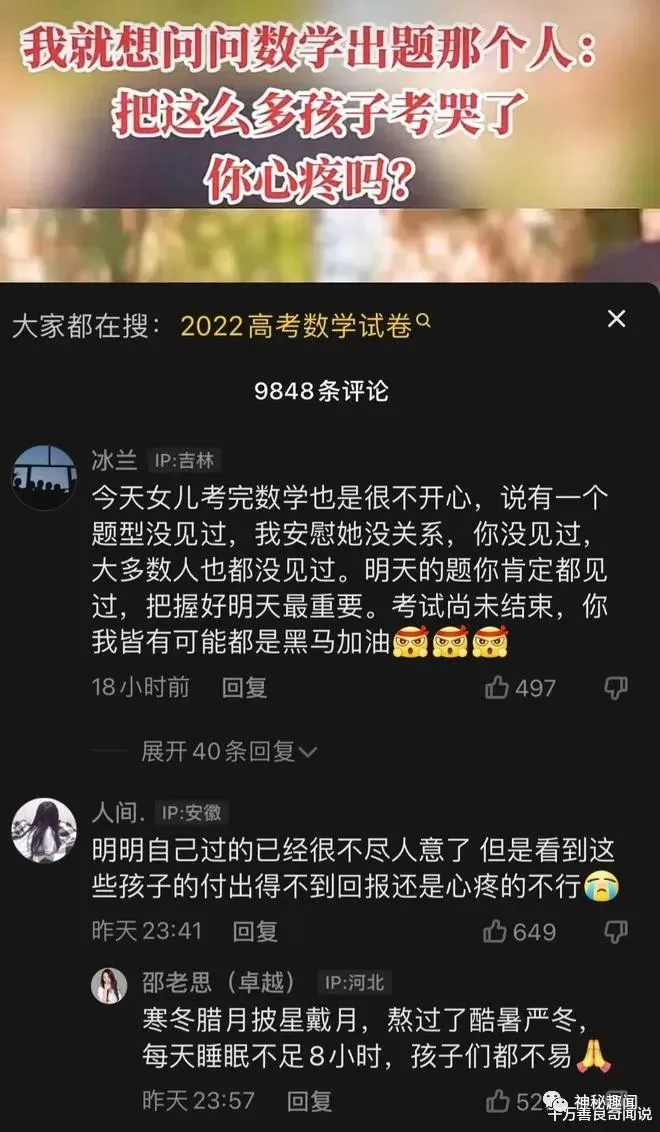Like 冰兰's comment with 497 likes
The image size is (660, 1132).
point(497,688)
